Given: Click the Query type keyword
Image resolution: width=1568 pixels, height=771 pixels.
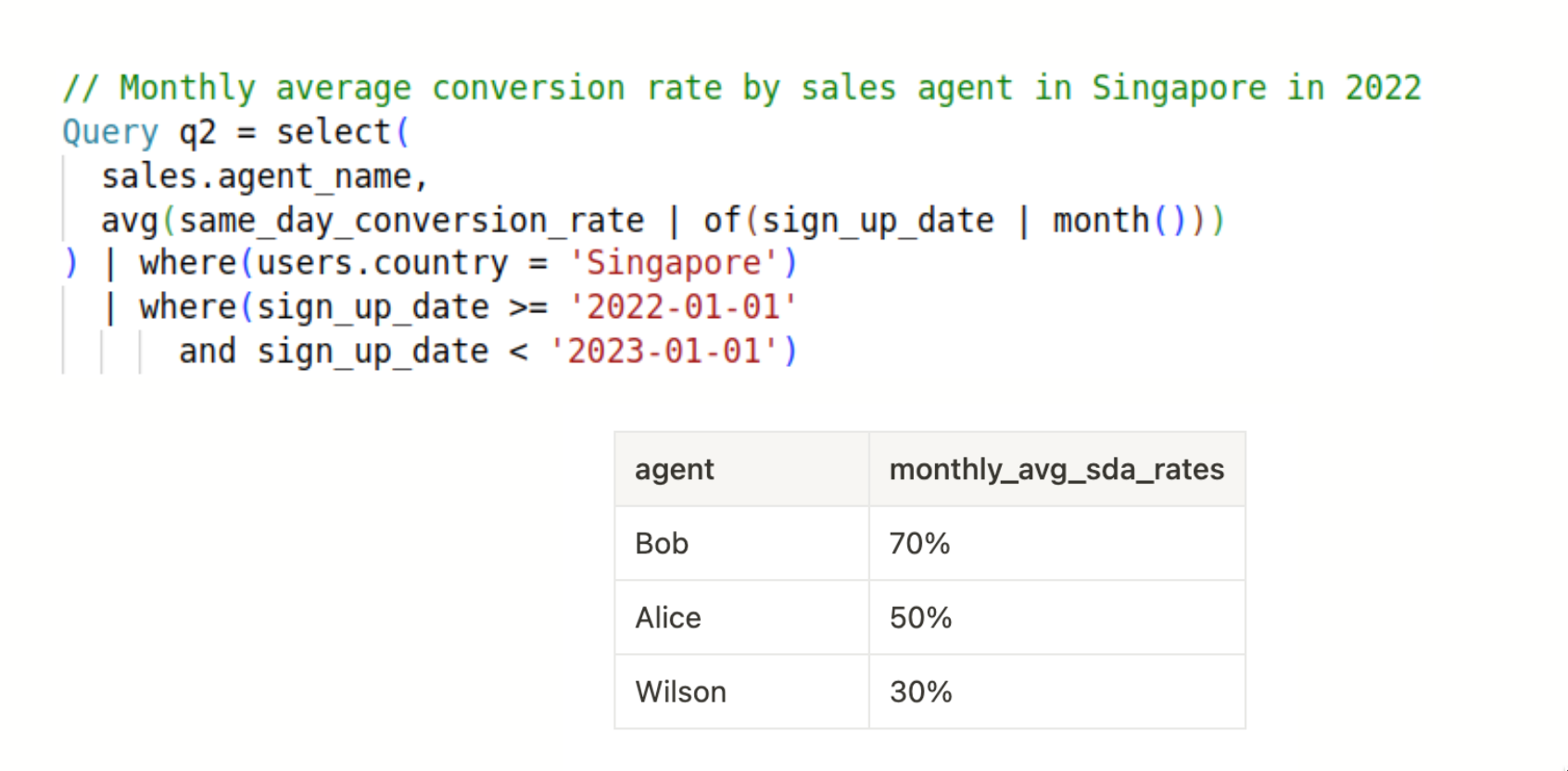Looking at the screenshot, I should (x=110, y=133).
